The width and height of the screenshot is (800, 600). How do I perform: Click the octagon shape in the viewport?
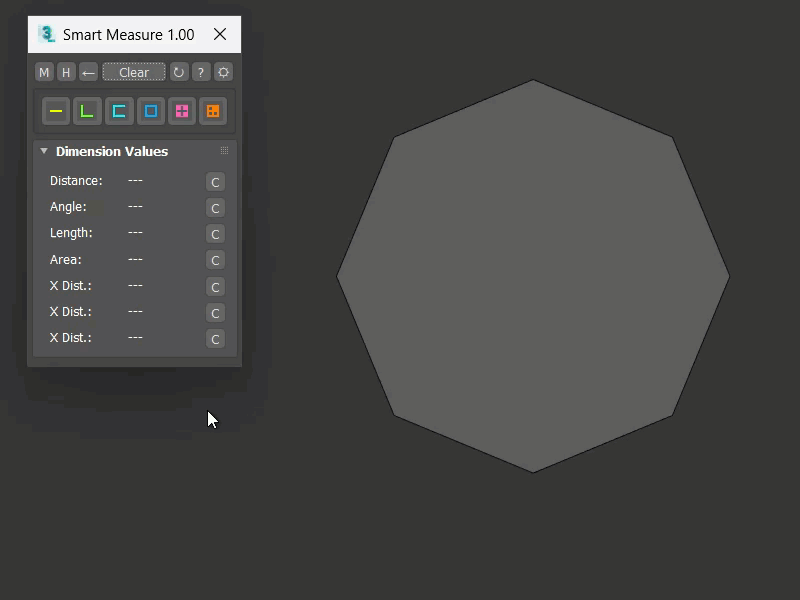pos(533,276)
